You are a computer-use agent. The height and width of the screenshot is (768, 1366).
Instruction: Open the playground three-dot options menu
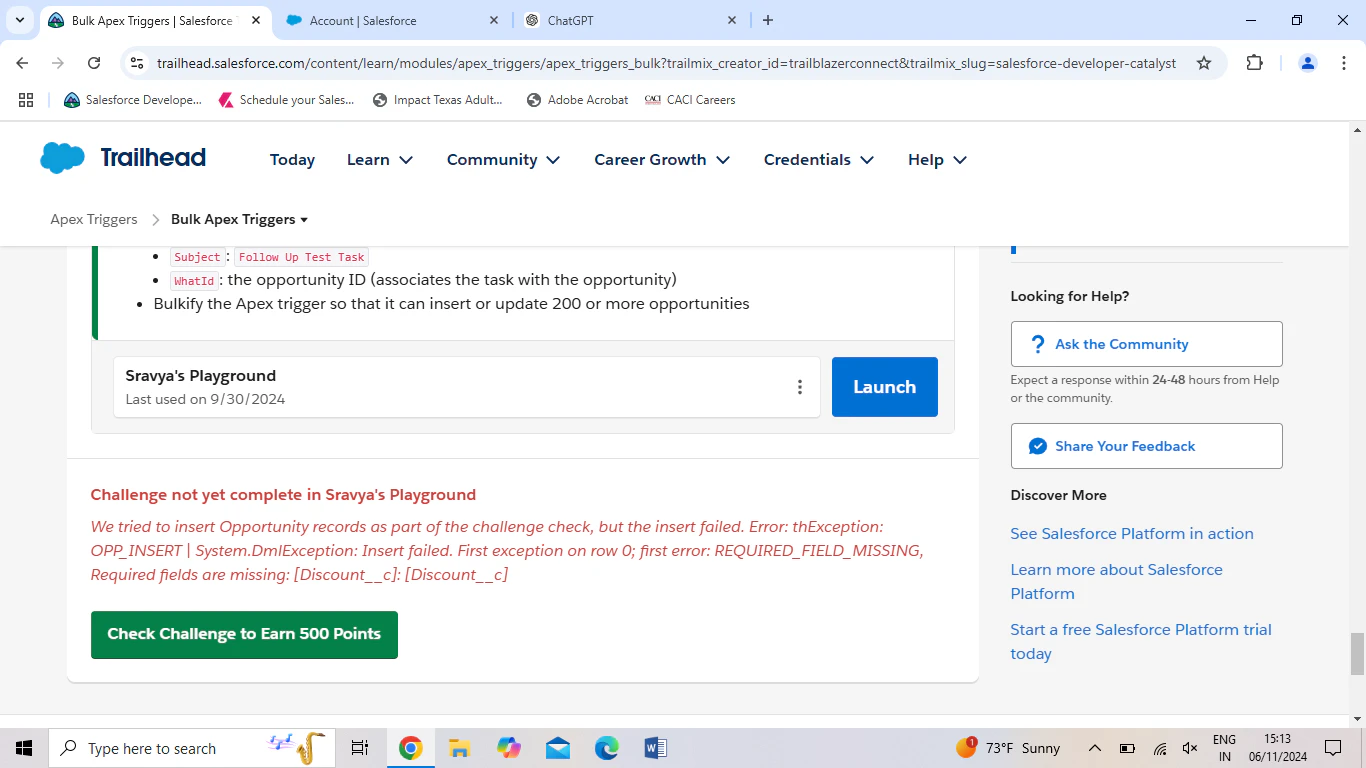pos(800,387)
